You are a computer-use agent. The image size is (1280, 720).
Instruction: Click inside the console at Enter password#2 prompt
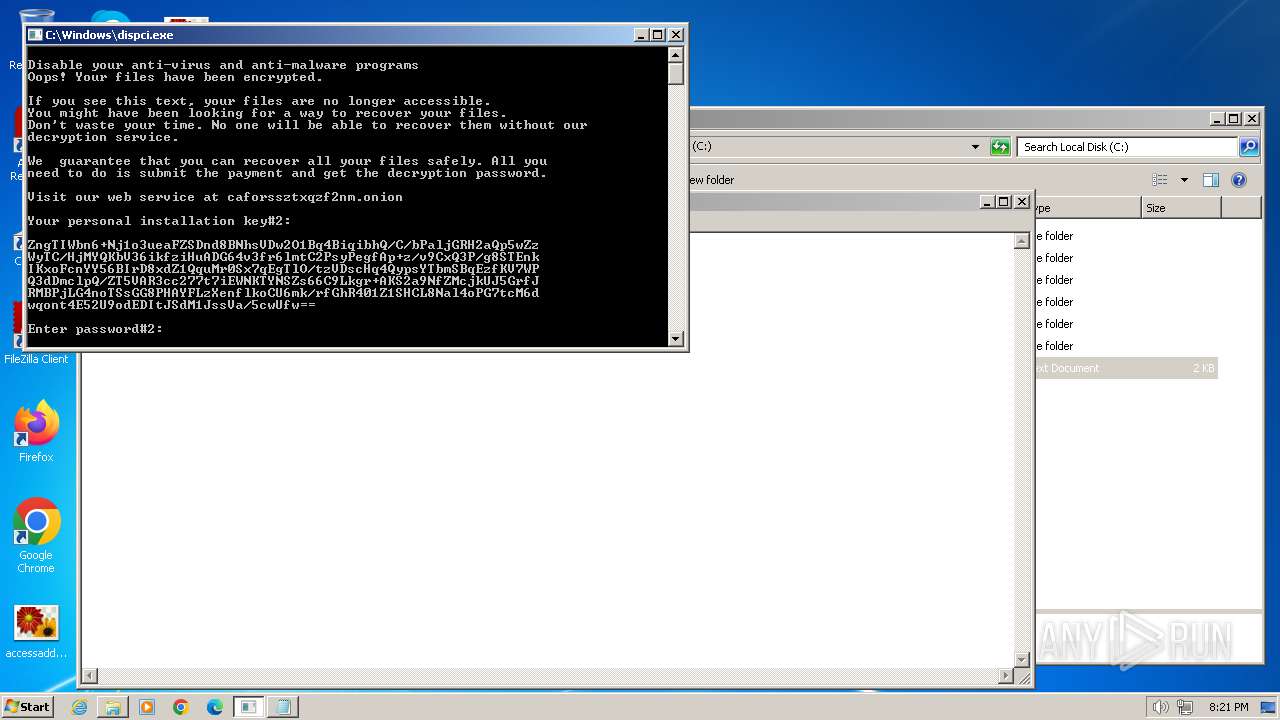pos(95,329)
